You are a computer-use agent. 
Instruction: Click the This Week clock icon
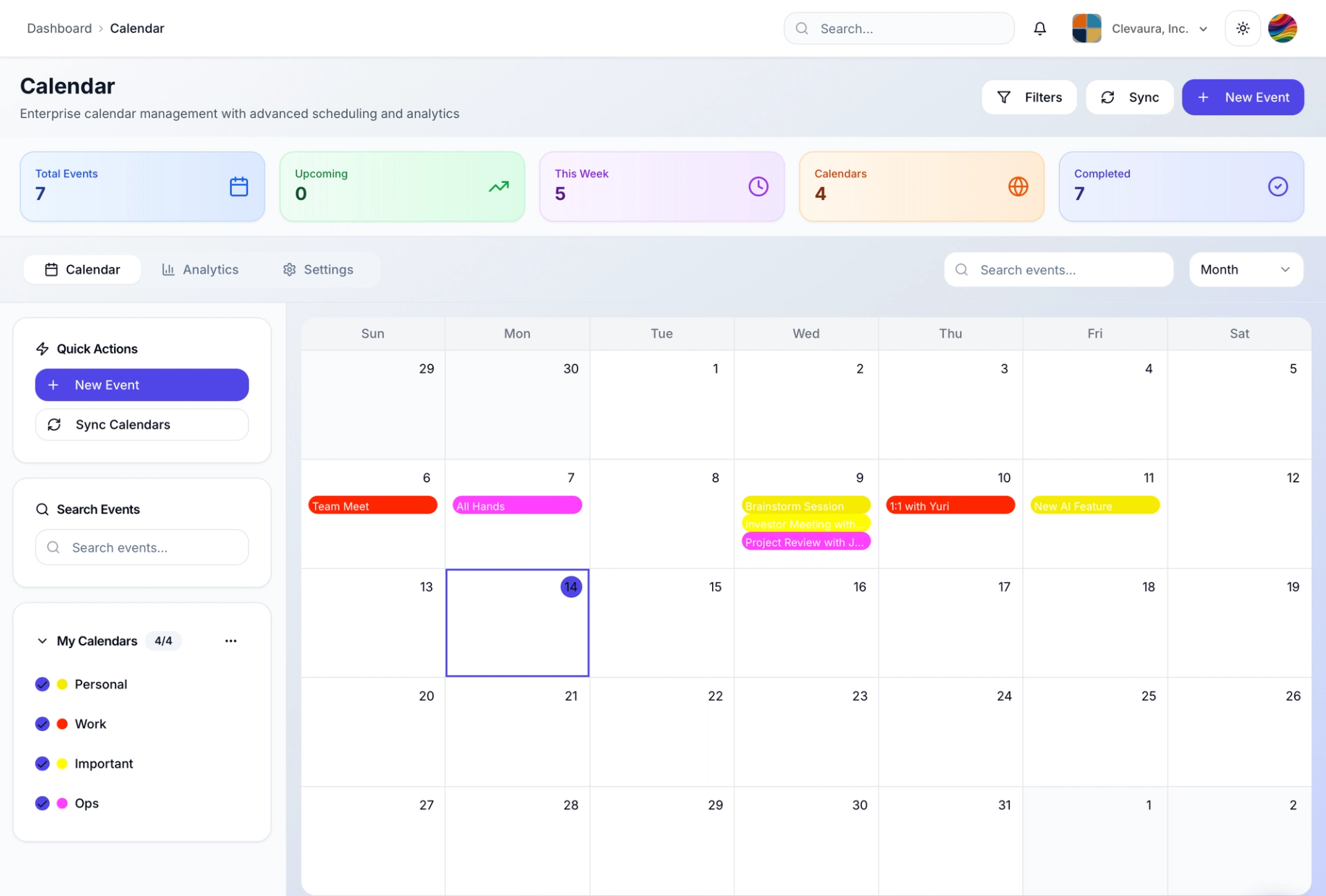(758, 186)
